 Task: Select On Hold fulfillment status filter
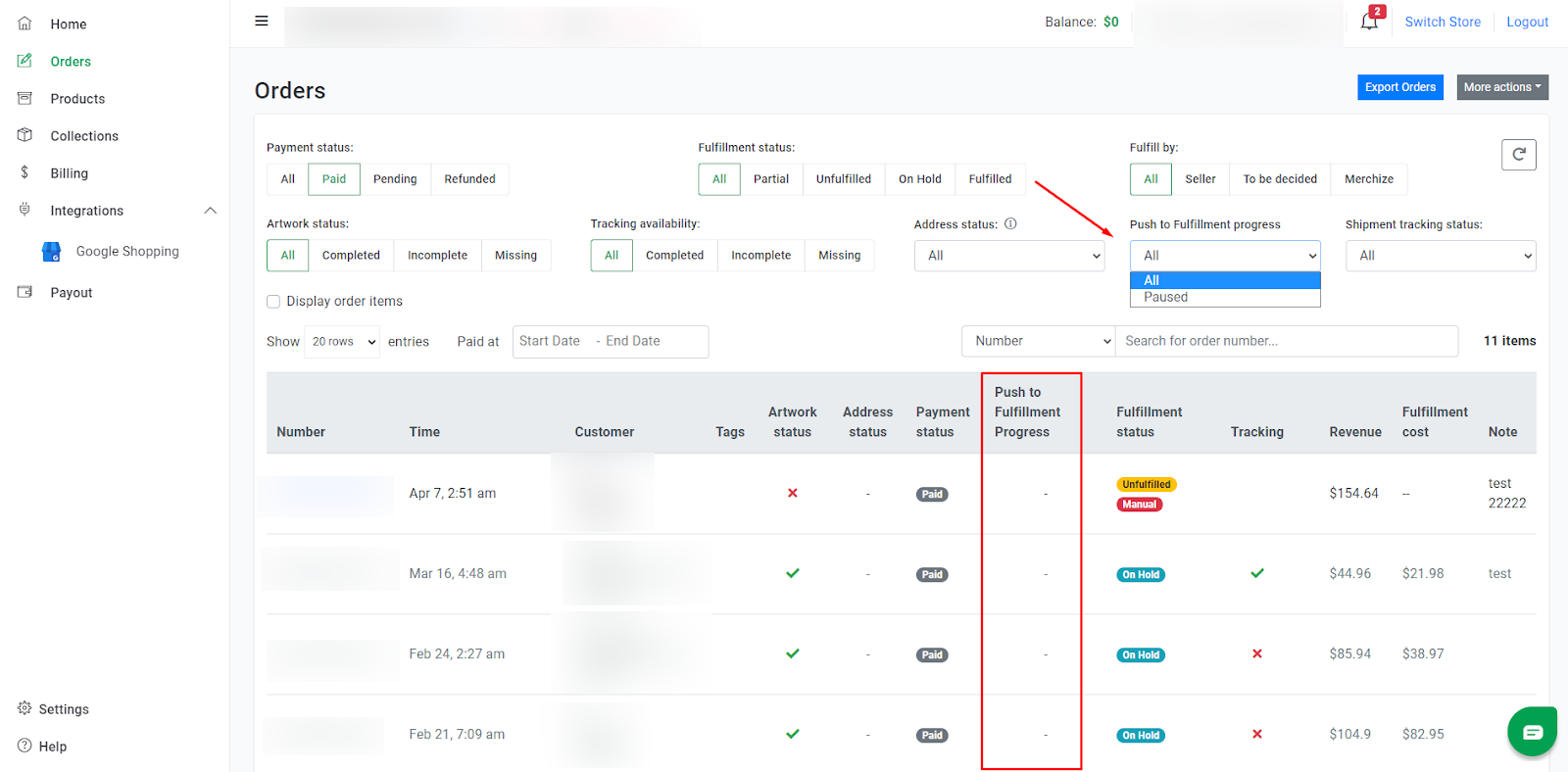pos(920,179)
